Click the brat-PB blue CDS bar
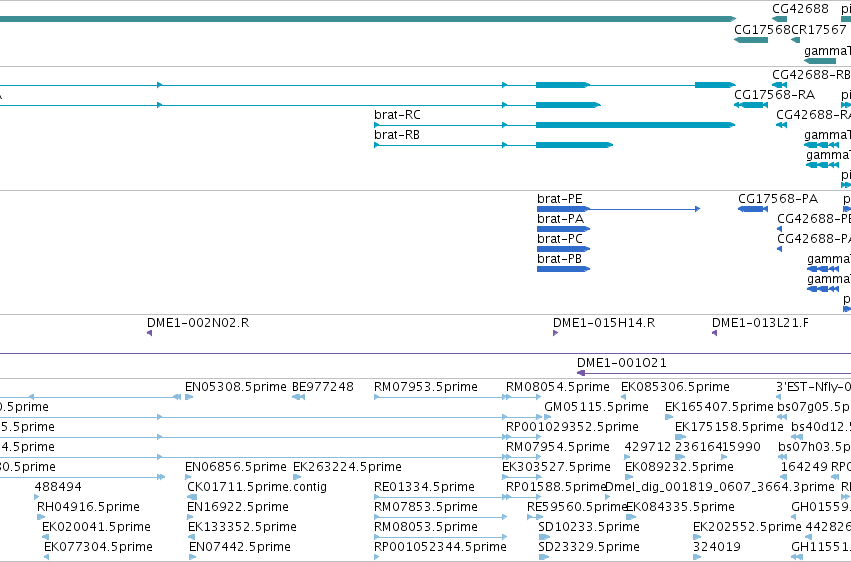This screenshot has height=562, width=851. [x=563, y=269]
